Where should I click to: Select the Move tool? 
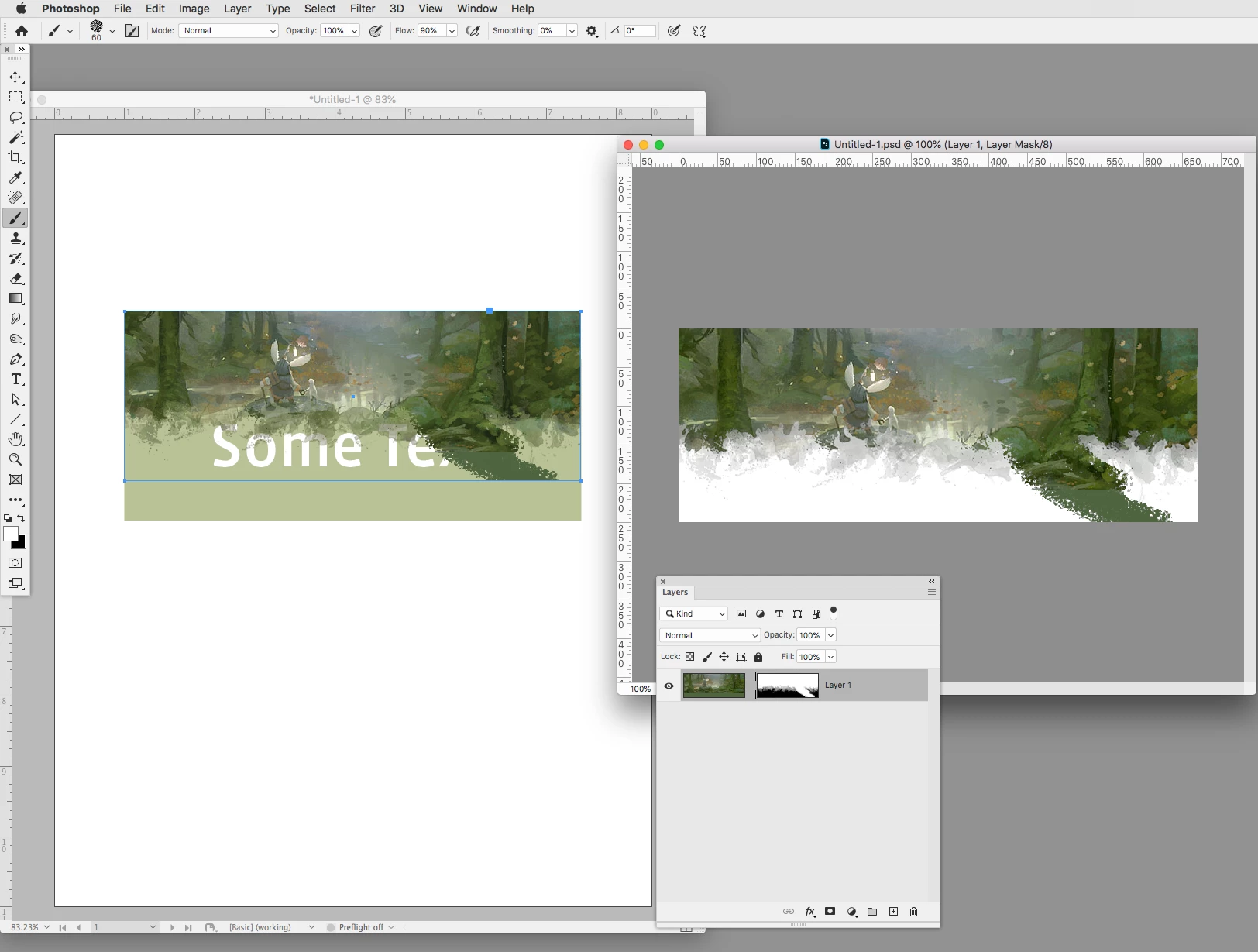click(x=15, y=77)
